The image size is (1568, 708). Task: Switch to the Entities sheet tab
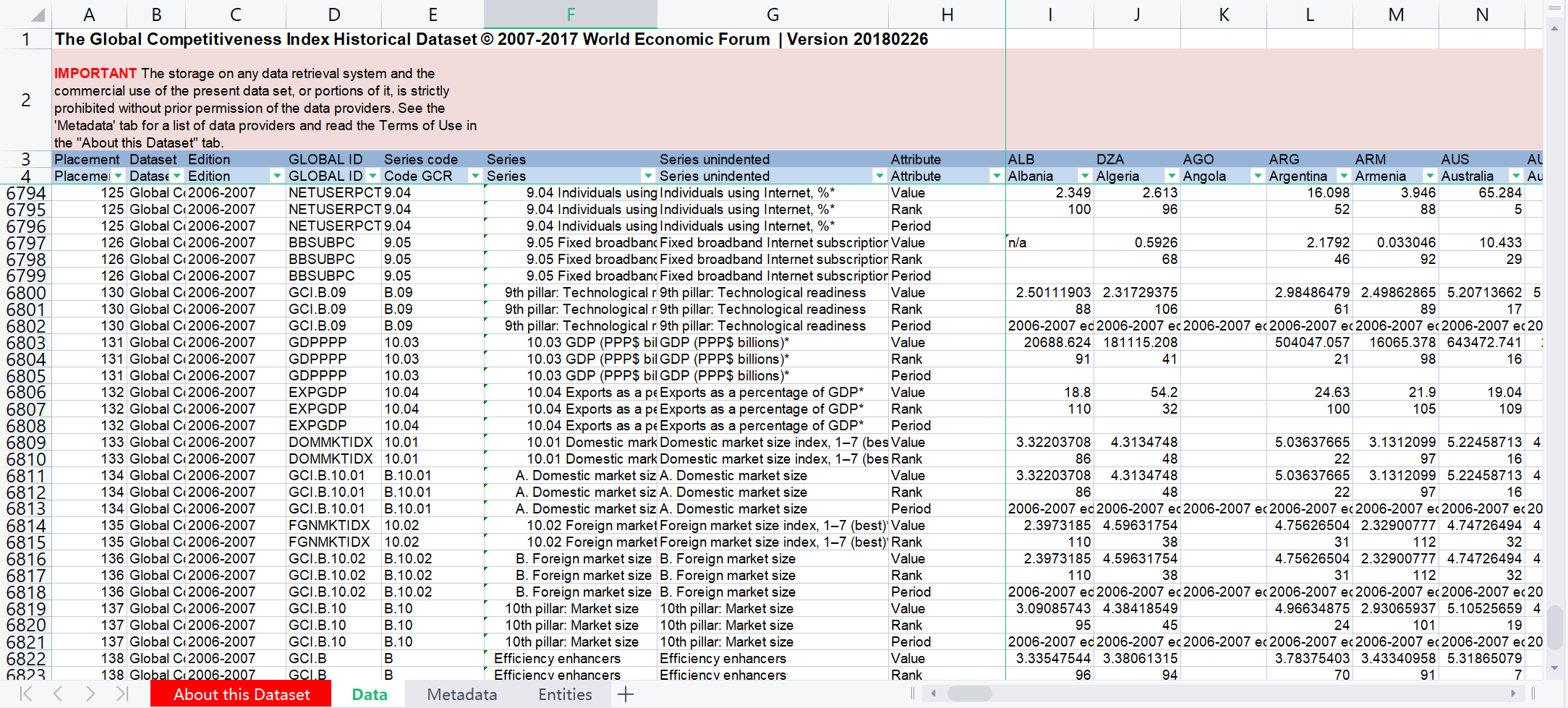(565, 694)
